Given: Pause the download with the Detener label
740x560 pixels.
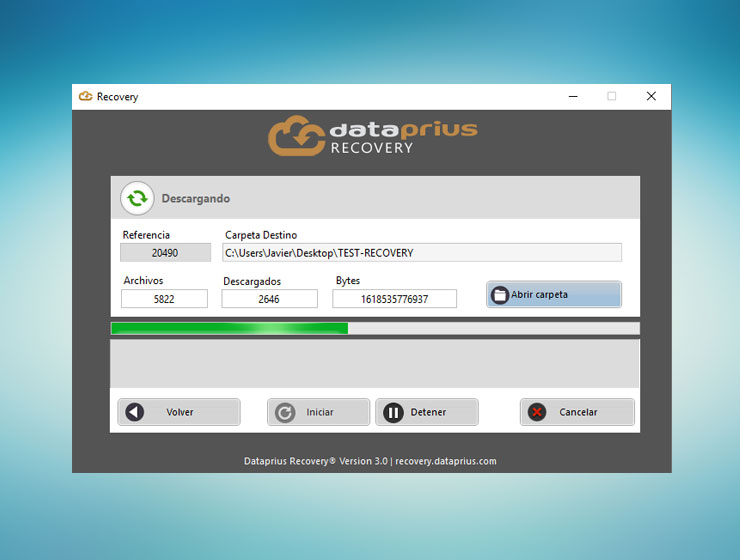Looking at the screenshot, I should click(x=428, y=412).
